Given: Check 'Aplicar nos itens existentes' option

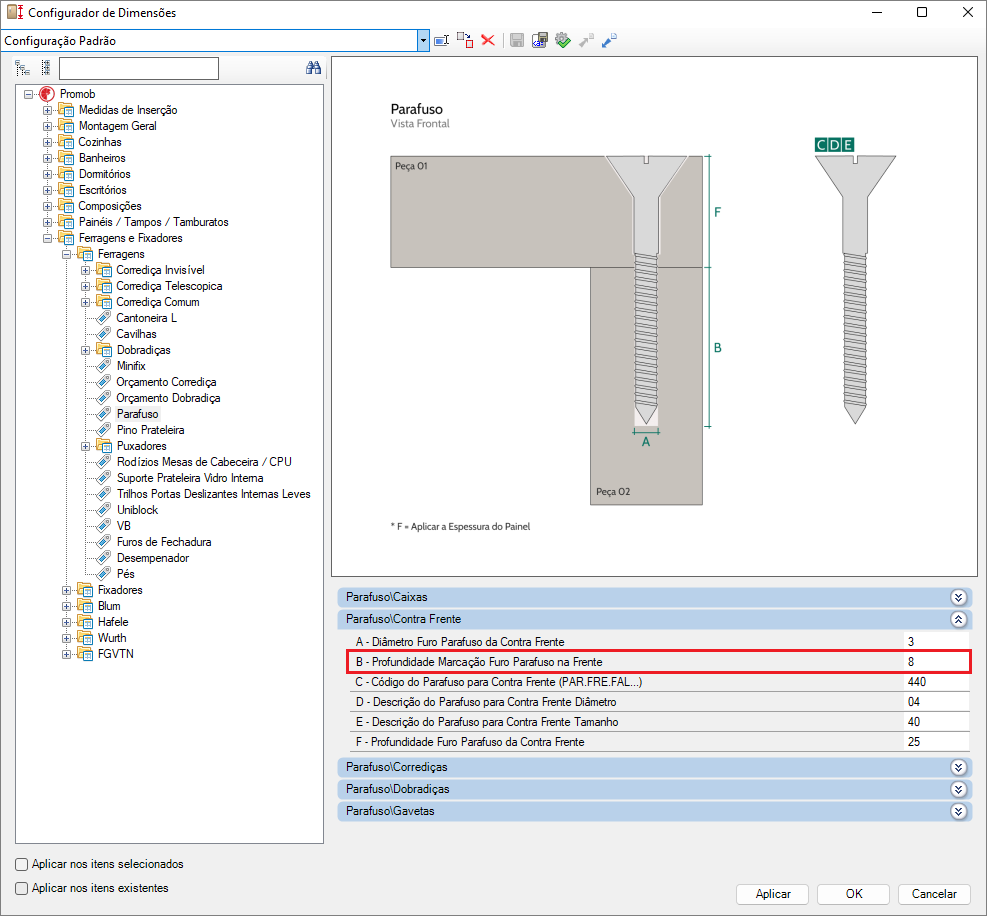Looking at the screenshot, I should [x=22, y=888].
